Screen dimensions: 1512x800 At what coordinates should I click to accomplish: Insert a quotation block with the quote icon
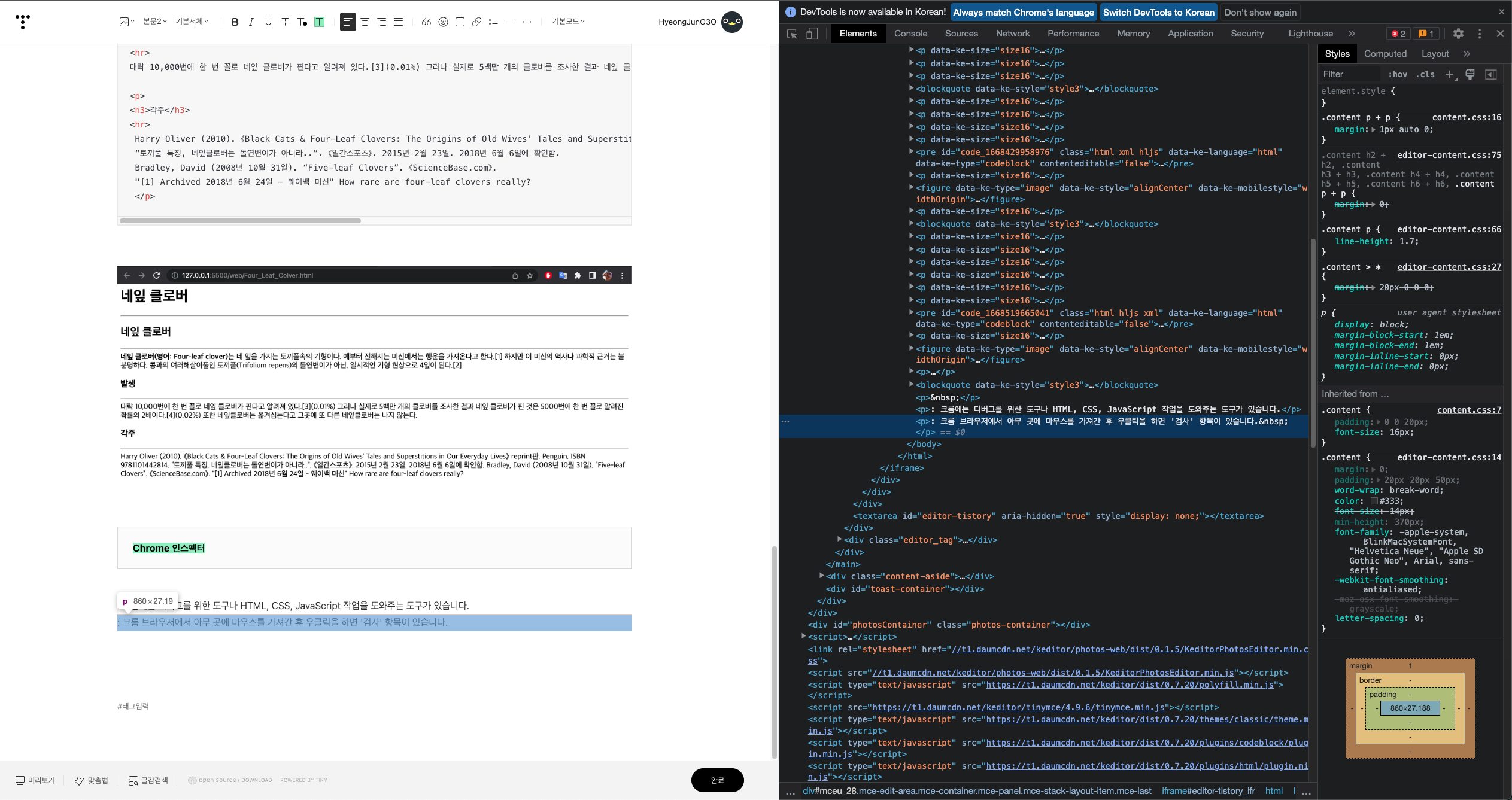[x=426, y=22]
